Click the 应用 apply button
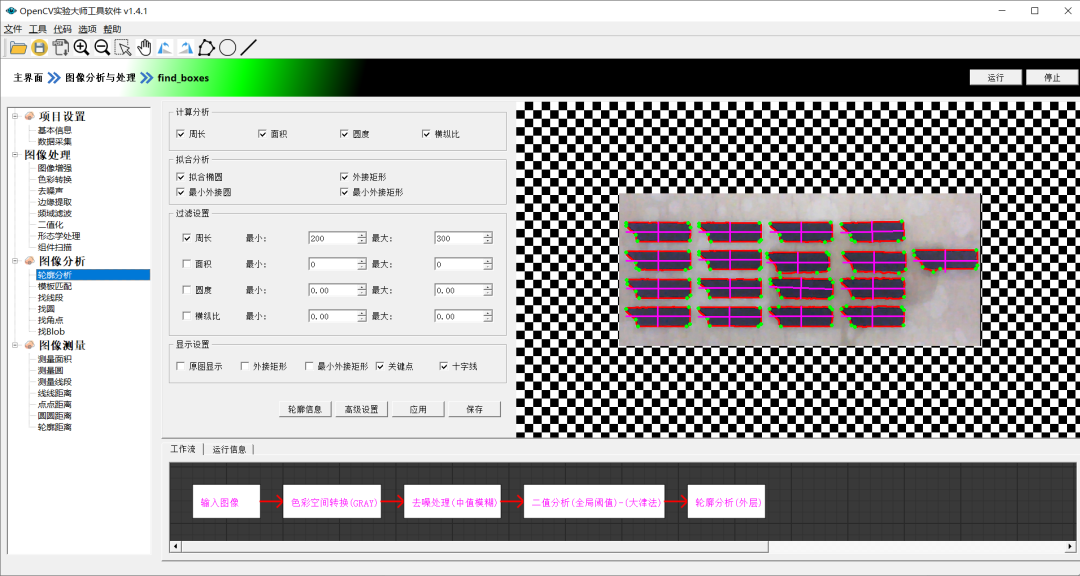1080x576 pixels. [x=418, y=409]
